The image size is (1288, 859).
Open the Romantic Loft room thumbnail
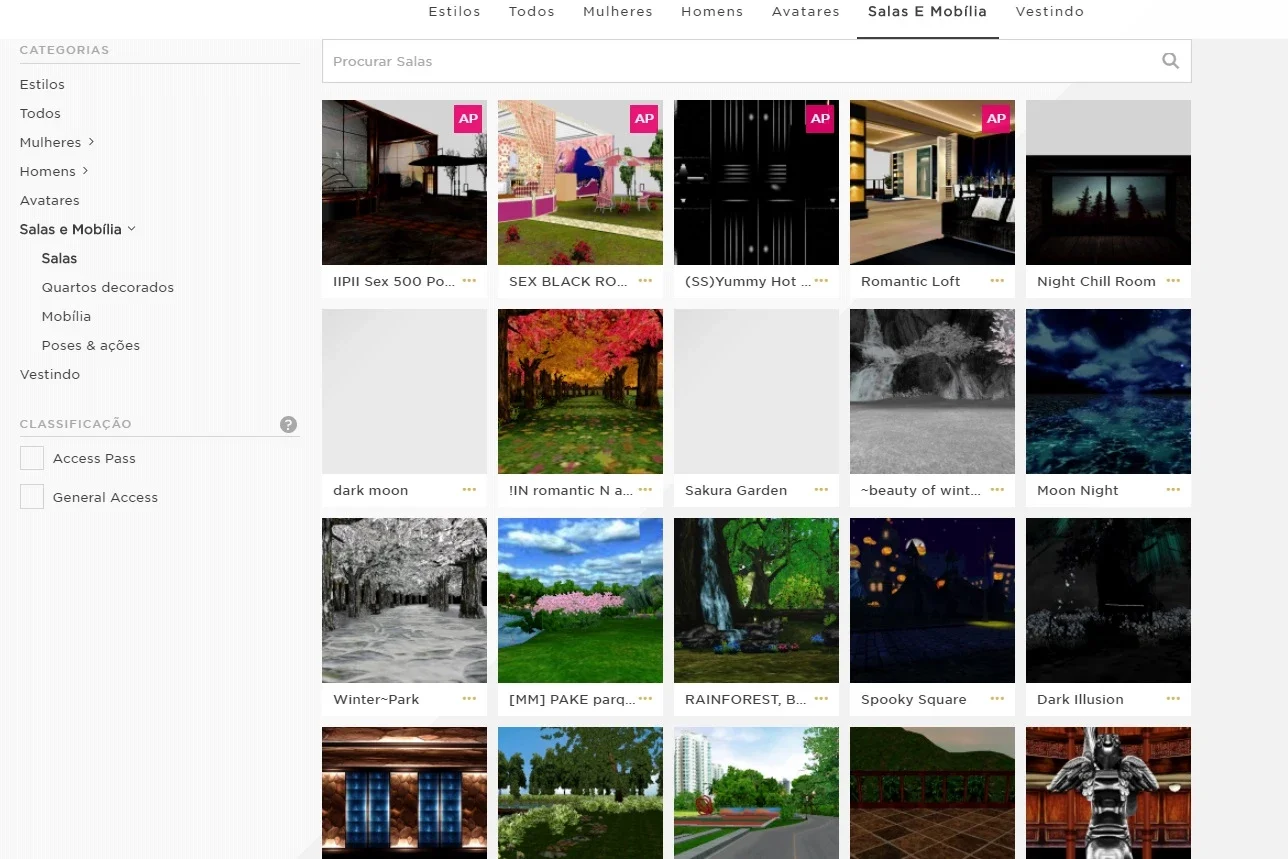tap(932, 182)
